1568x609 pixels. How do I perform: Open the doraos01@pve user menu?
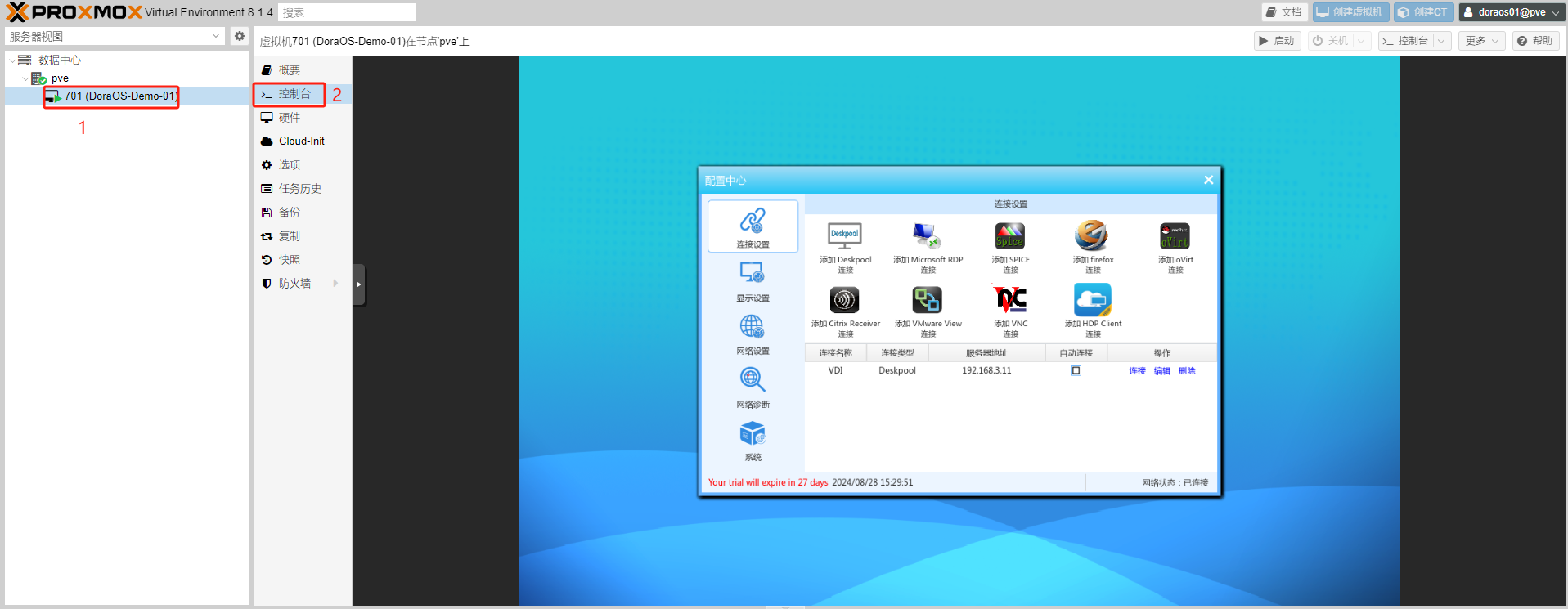pos(1511,12)
